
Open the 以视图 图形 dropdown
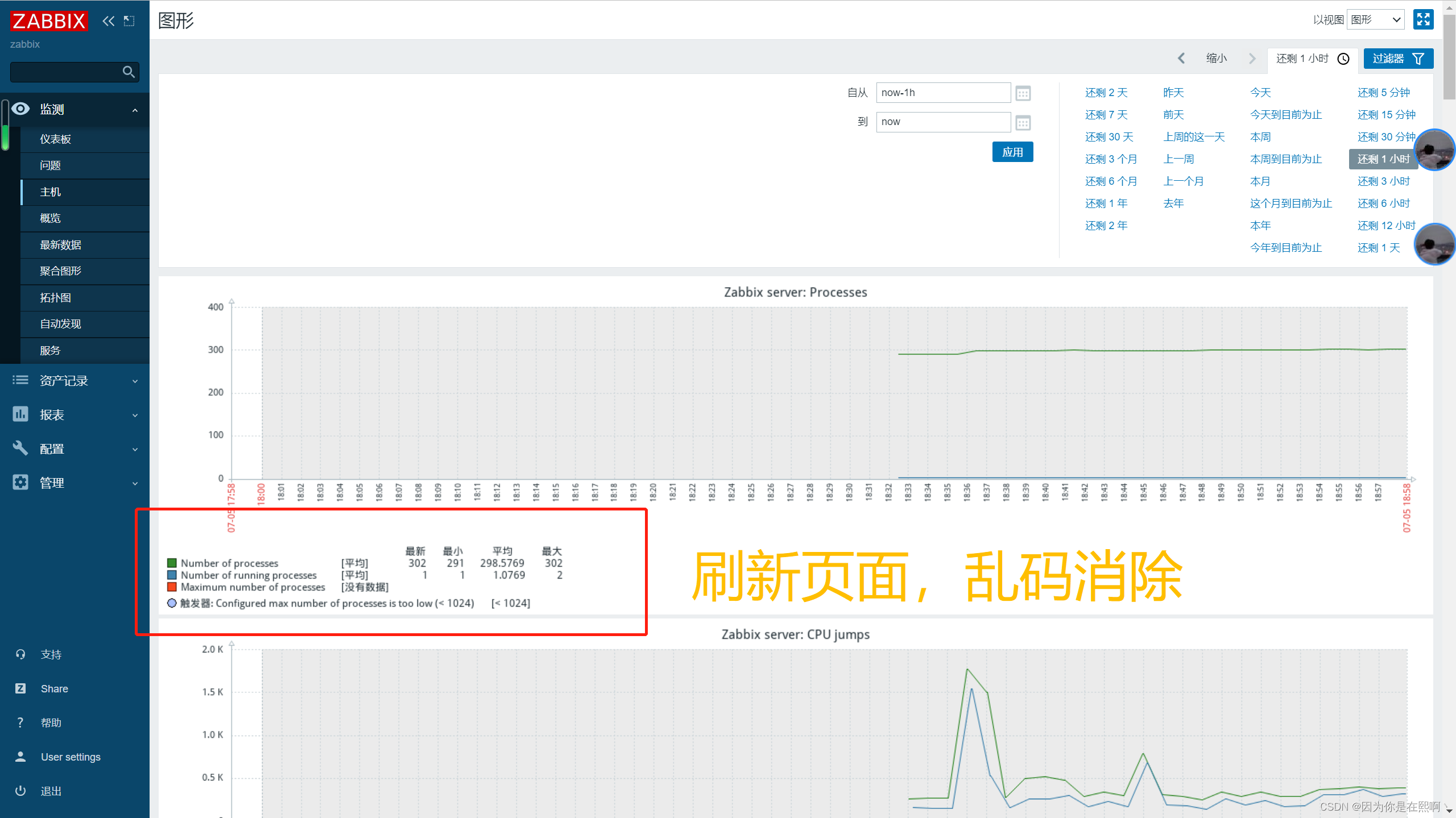click(1375, 20)
